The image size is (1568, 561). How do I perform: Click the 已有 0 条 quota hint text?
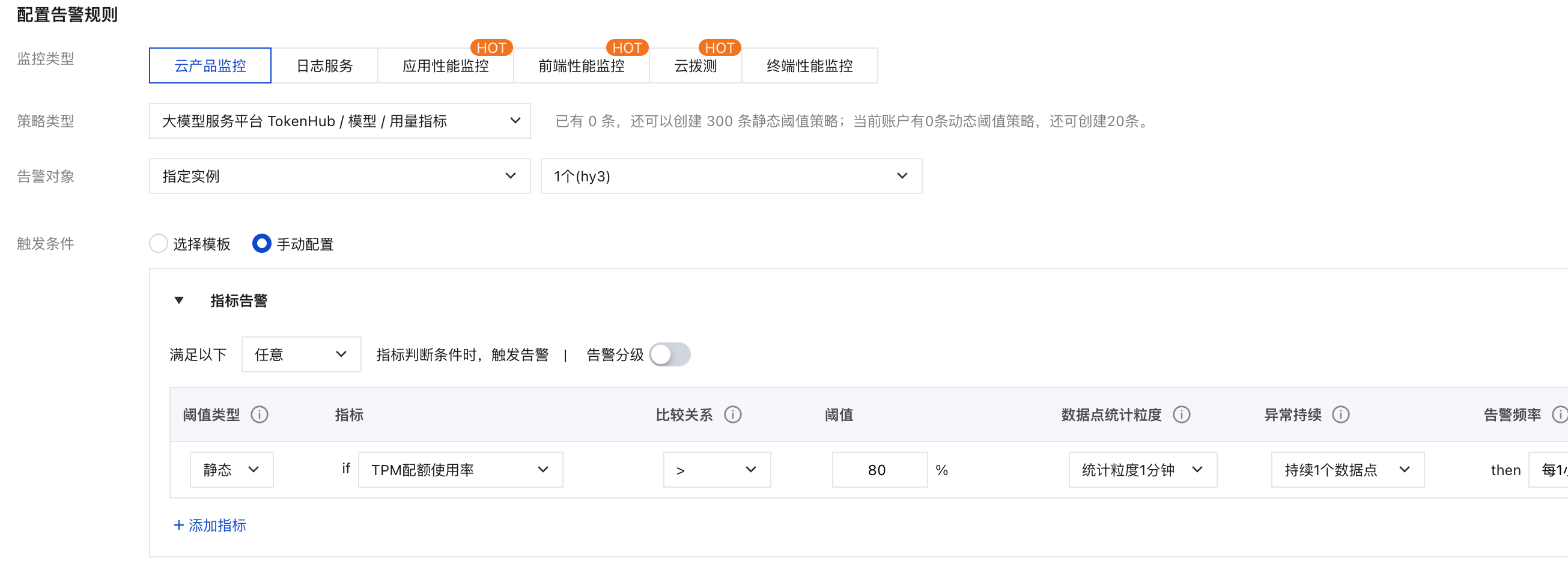point(852,121)
